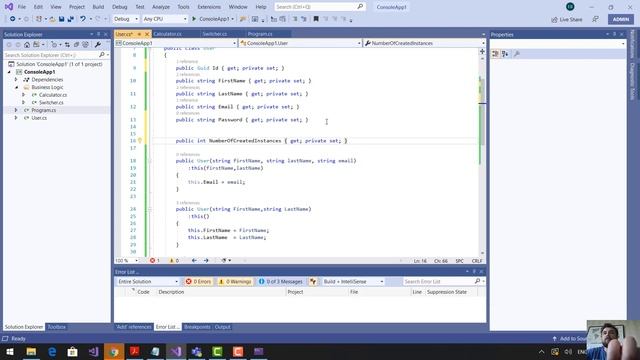Click the Undo arrow icon
This screenshot has width=640, height=360.
coord(83,19)
